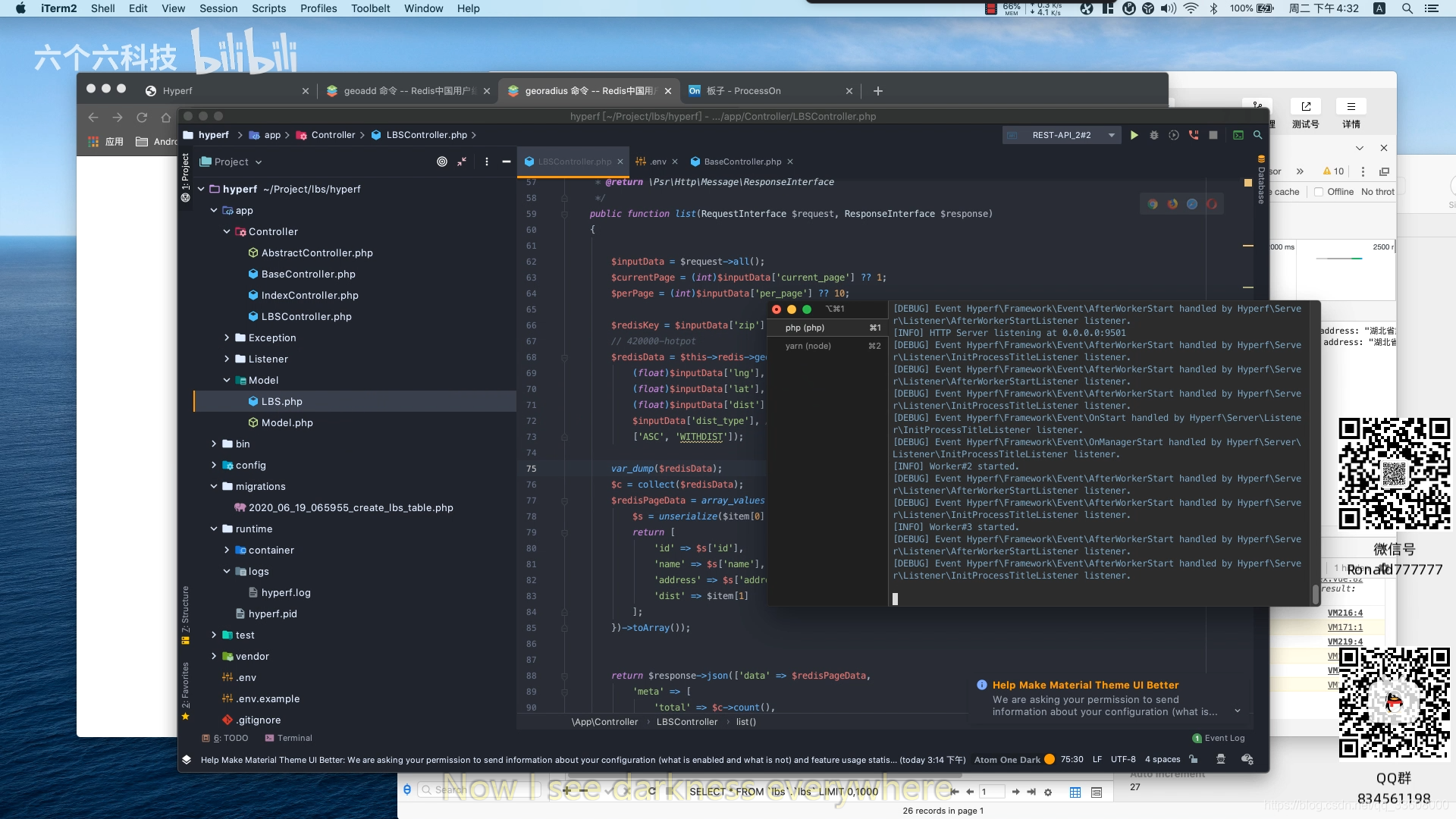
Task: Click Run with Coverage icon
Action: 1174,135
